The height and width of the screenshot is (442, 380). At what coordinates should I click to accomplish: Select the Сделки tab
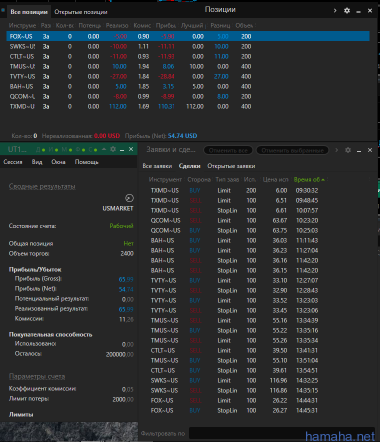click(x=189, y=166)
